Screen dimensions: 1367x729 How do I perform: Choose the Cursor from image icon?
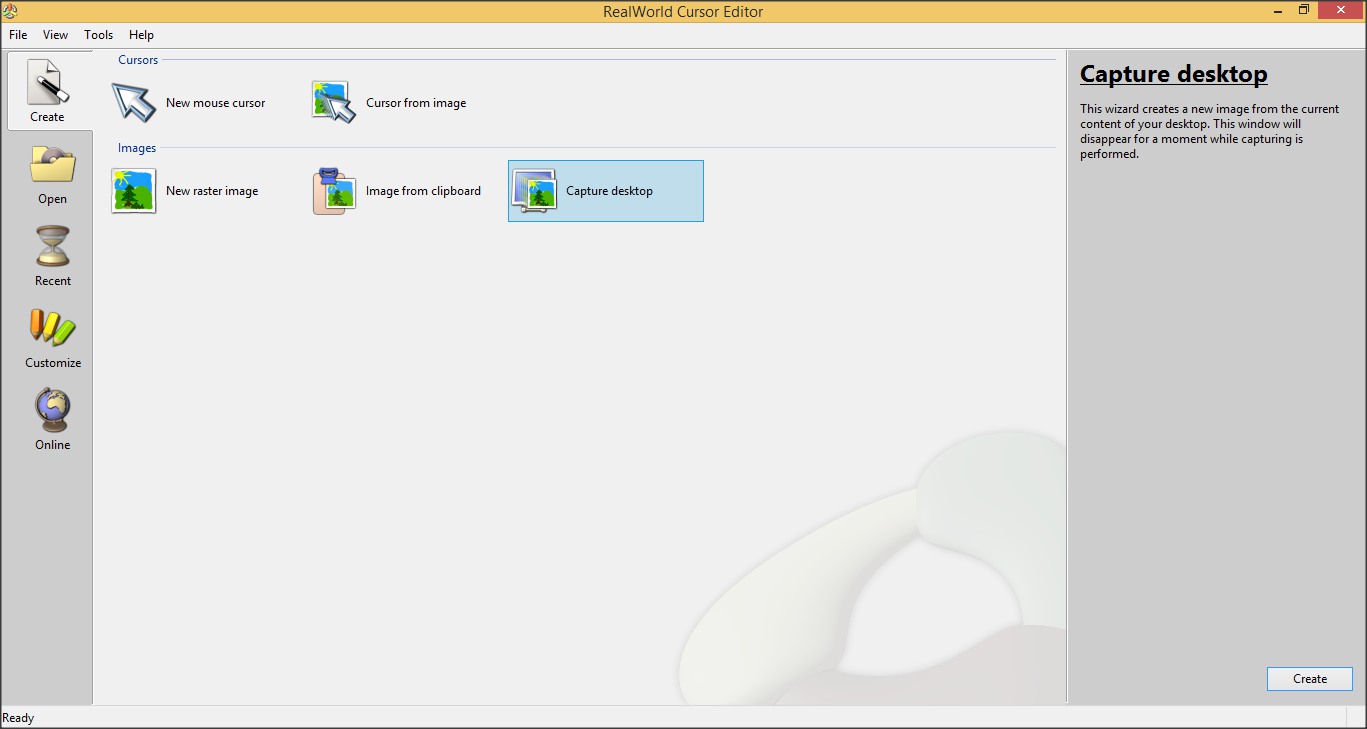tap(334, 102)
